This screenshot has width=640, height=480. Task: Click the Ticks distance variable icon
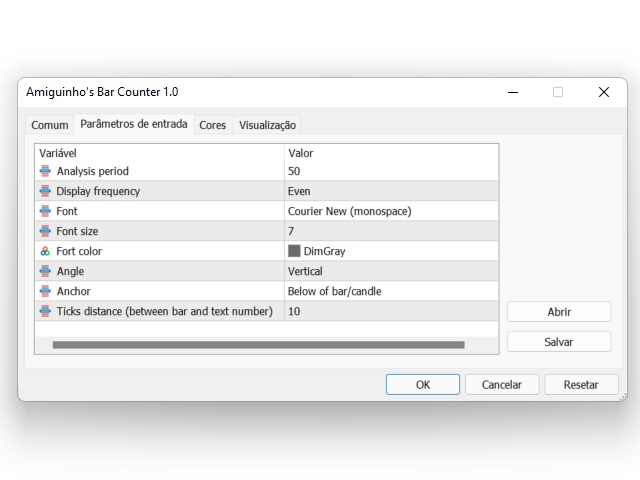pos(45,311)
